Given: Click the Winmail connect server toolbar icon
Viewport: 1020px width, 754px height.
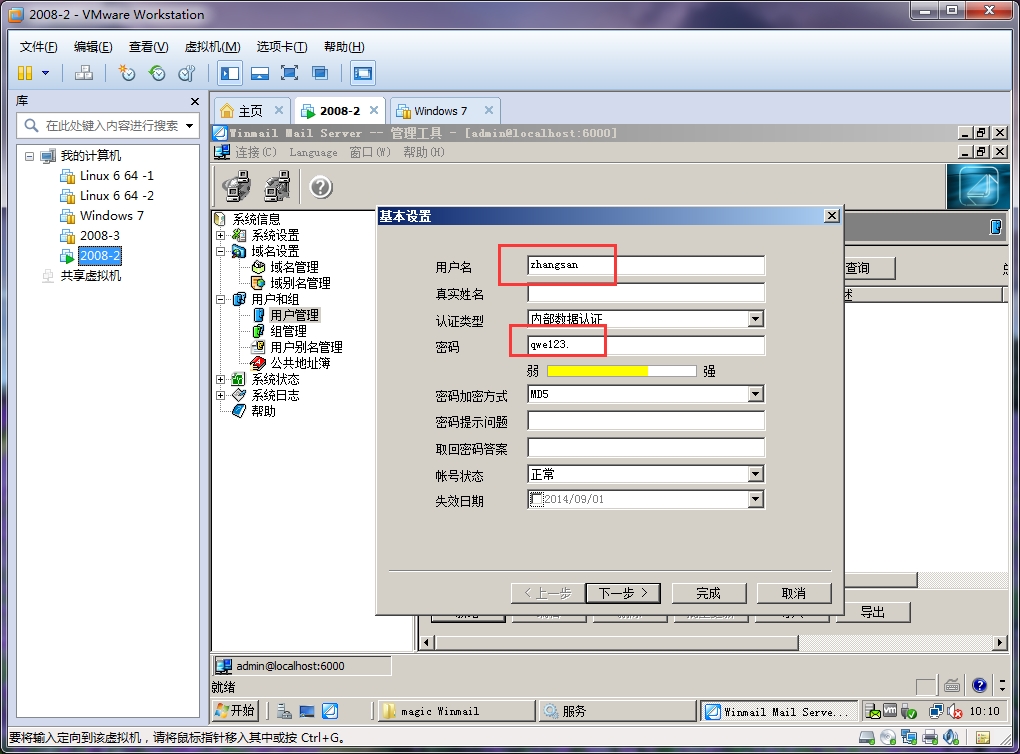Looking at the screenshot, I should [236, 187].
